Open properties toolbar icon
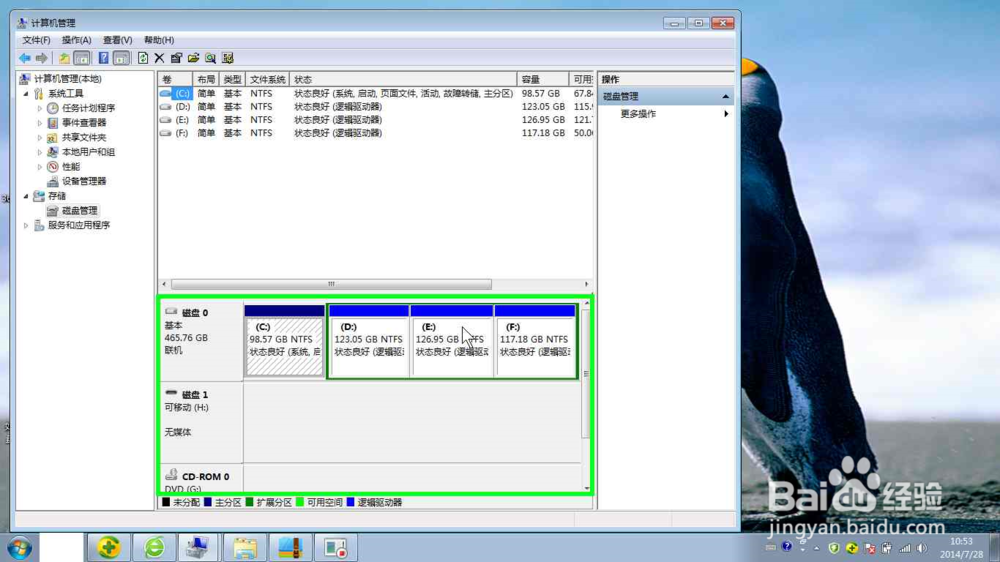1000x562 pixels. click(x=176, y=58)
